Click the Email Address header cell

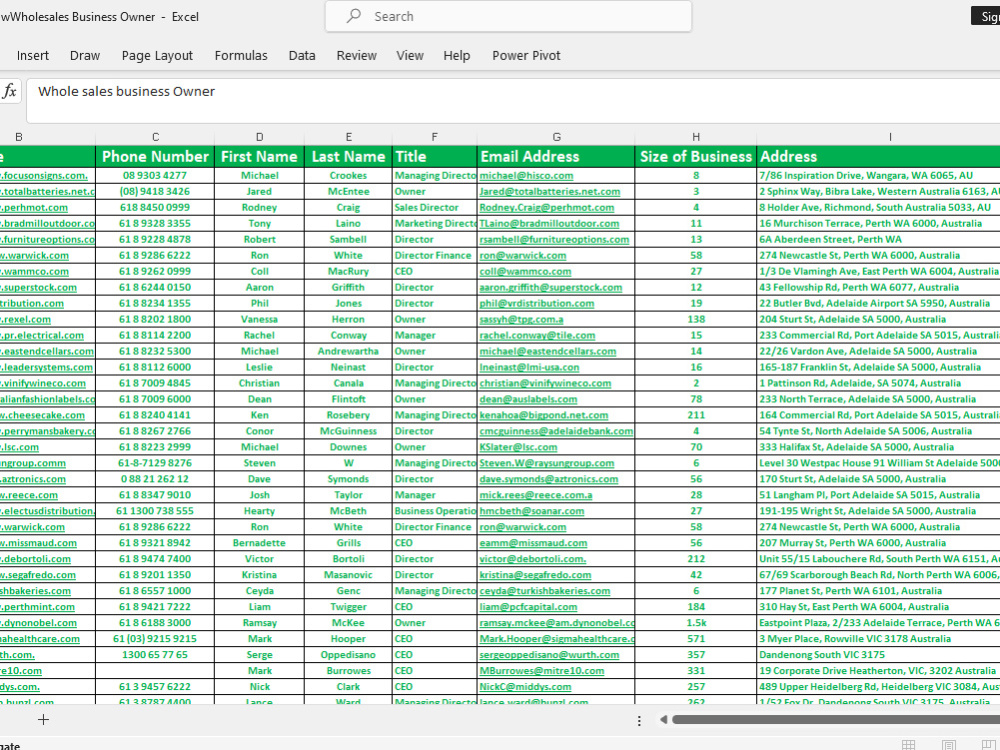tap(556, 156)
